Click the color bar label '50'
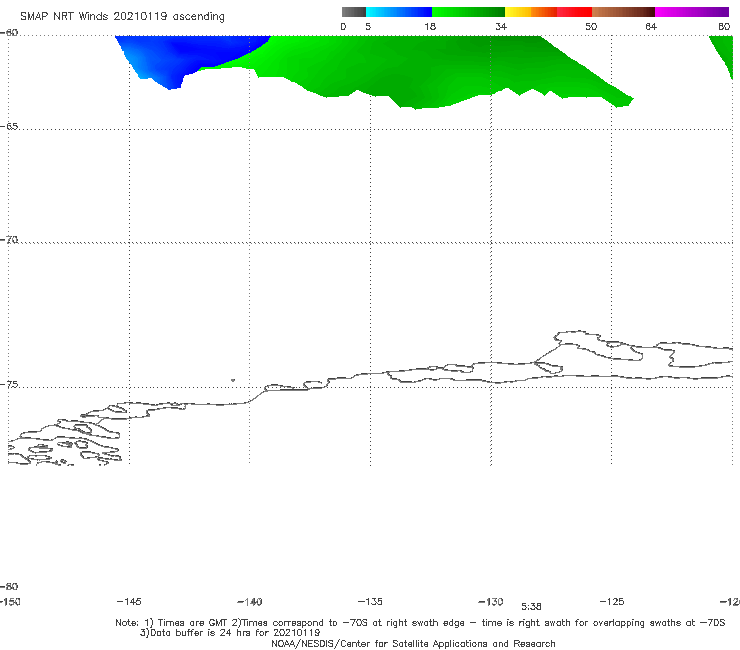Image resolution: width=740 pixels, height=650 pixels. (591, 26)
